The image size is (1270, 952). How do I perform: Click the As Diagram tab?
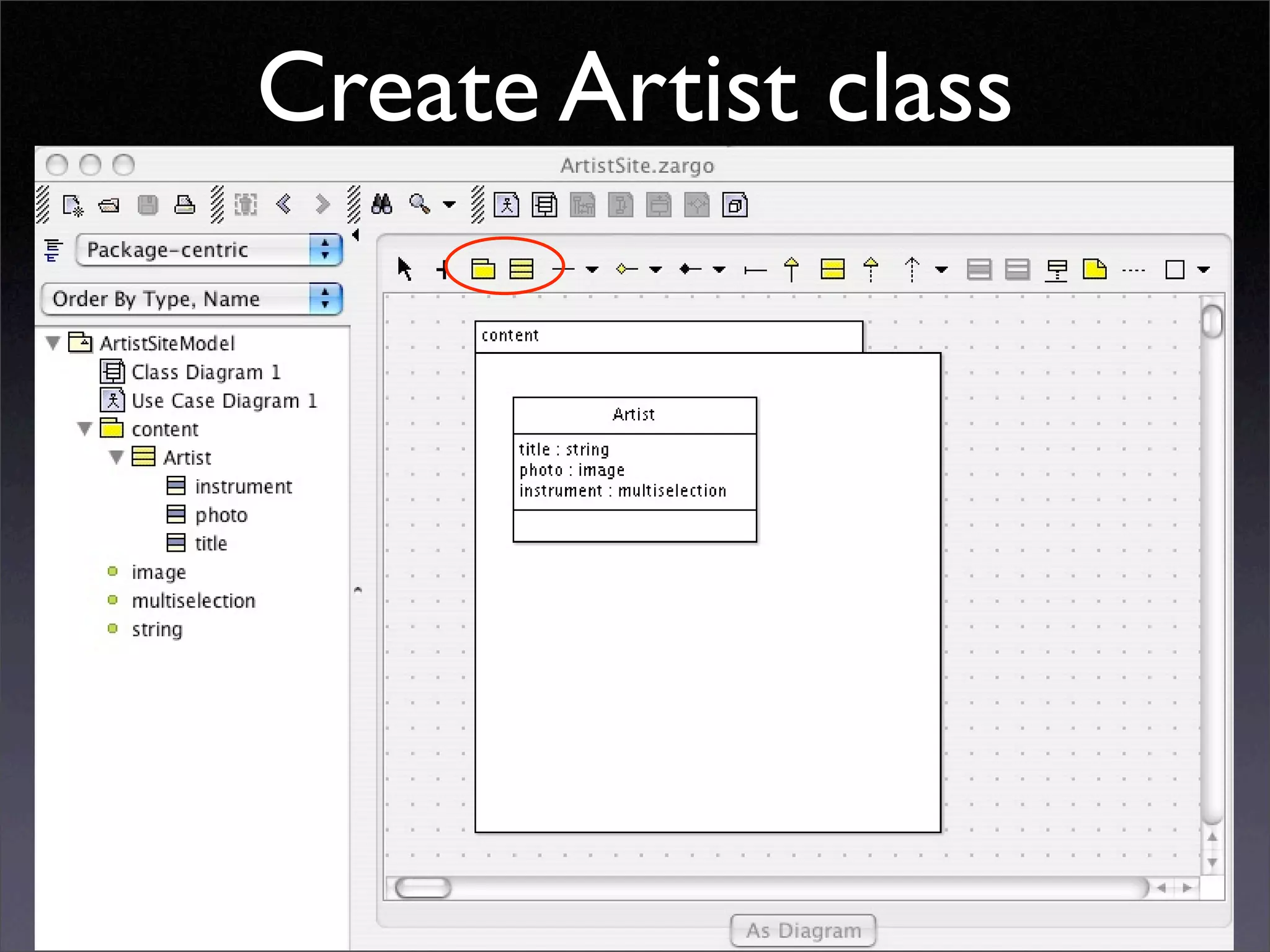tap(802, 930)
